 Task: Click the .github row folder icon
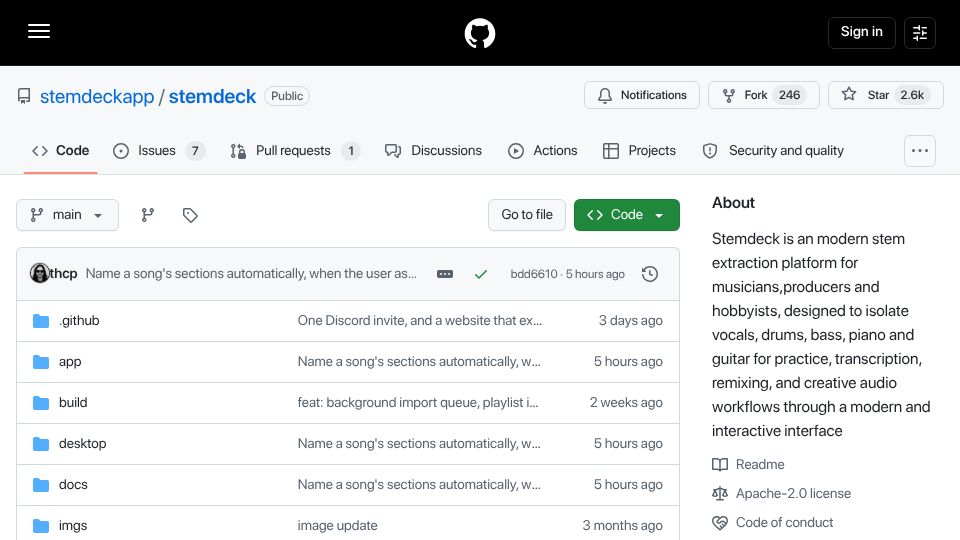coord(41,321)
